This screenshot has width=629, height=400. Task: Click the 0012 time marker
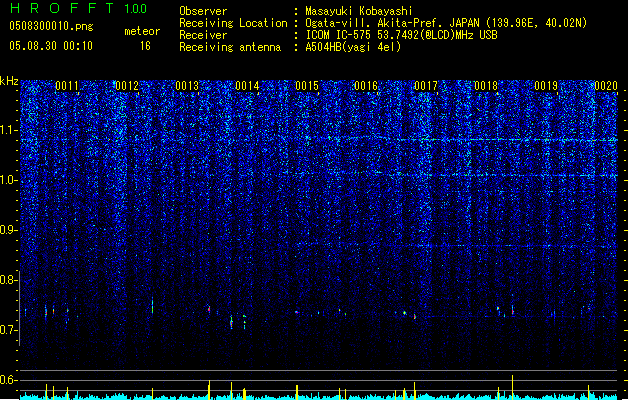pyautogui.click(x=127, y=86)
